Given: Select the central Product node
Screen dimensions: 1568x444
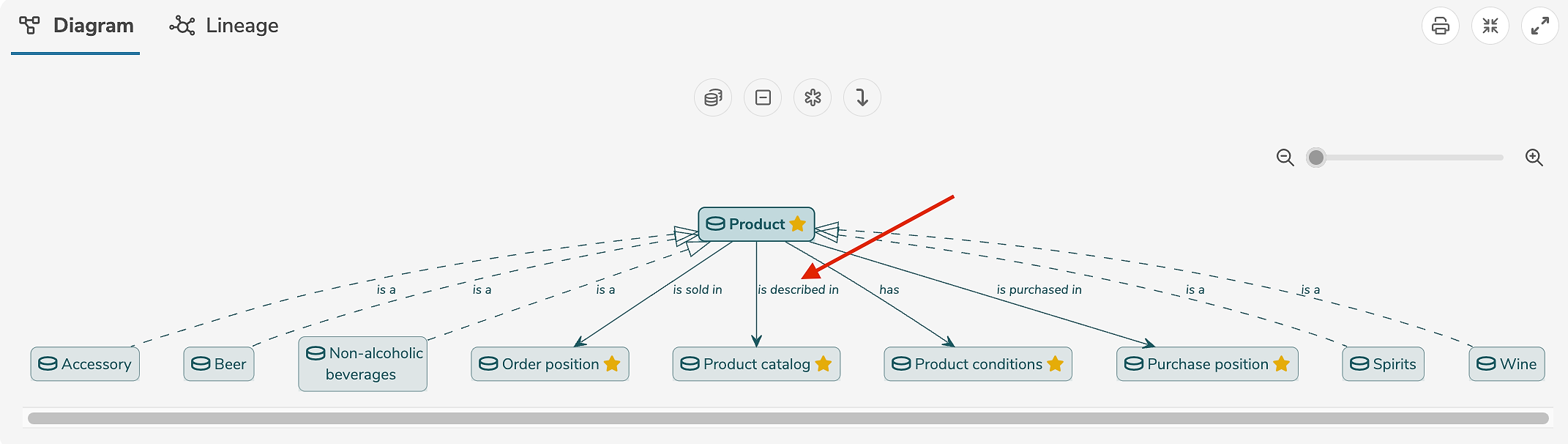Looking at the screenshot, I should coord(756,224).
